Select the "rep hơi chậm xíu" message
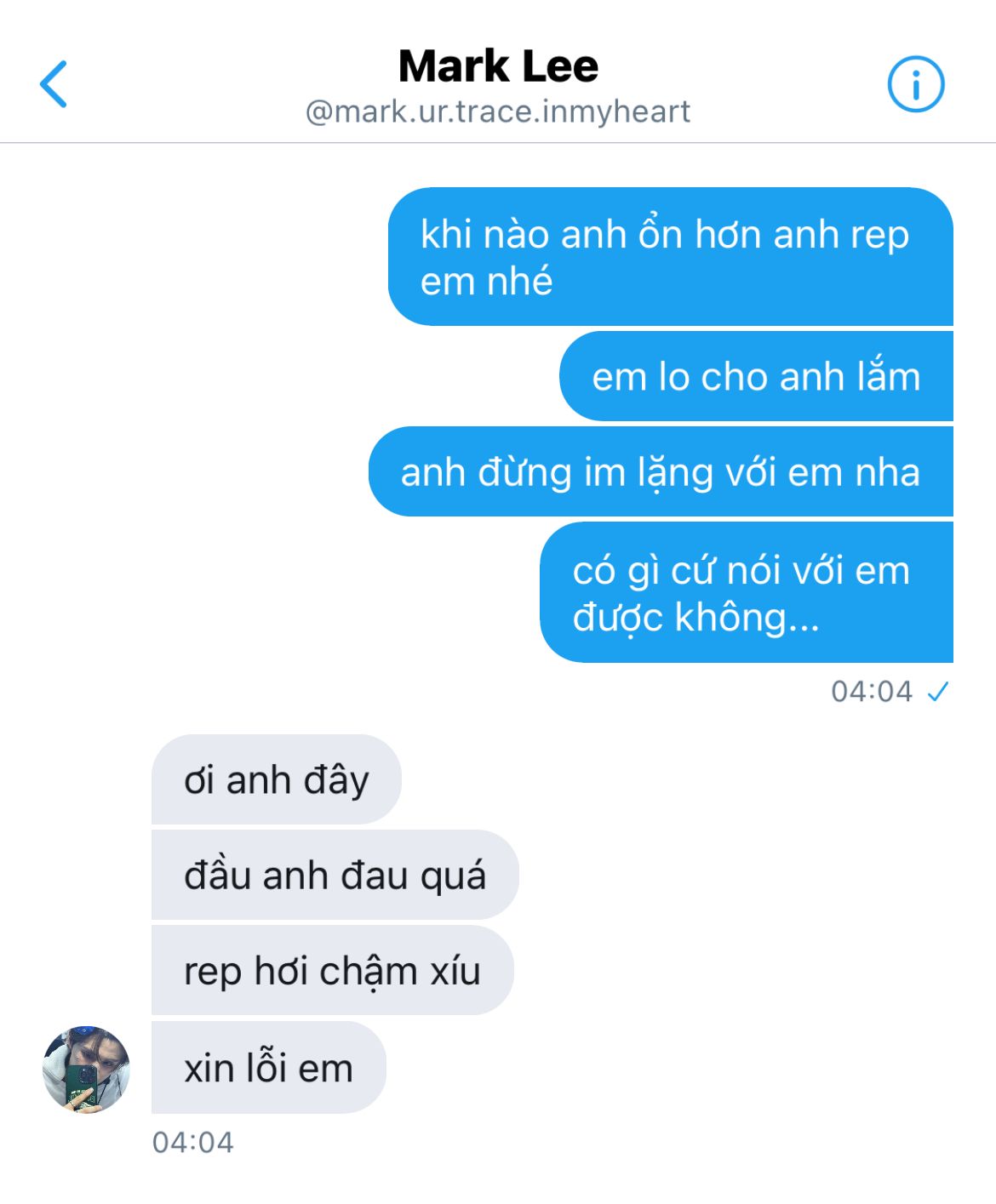 pos(332,970)
